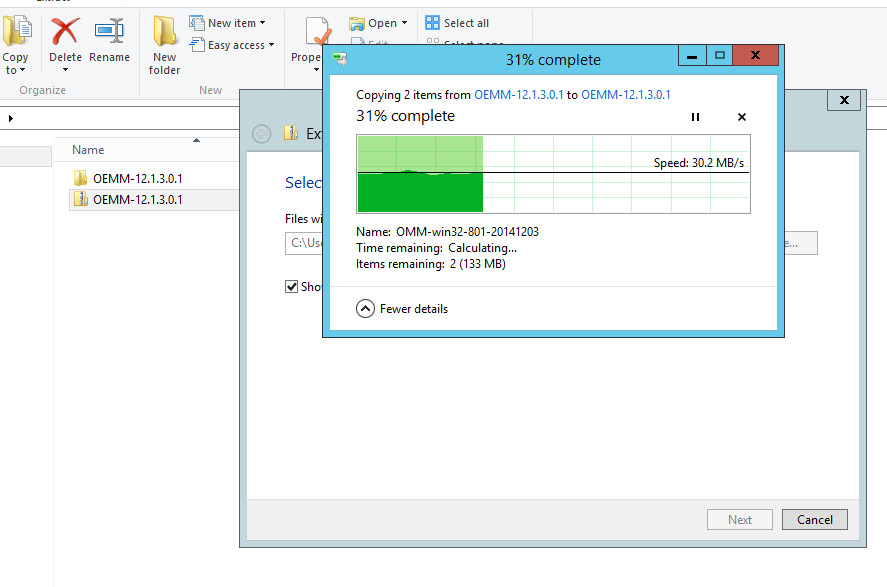Pause the file copy operation

click(x=695, y=117)
